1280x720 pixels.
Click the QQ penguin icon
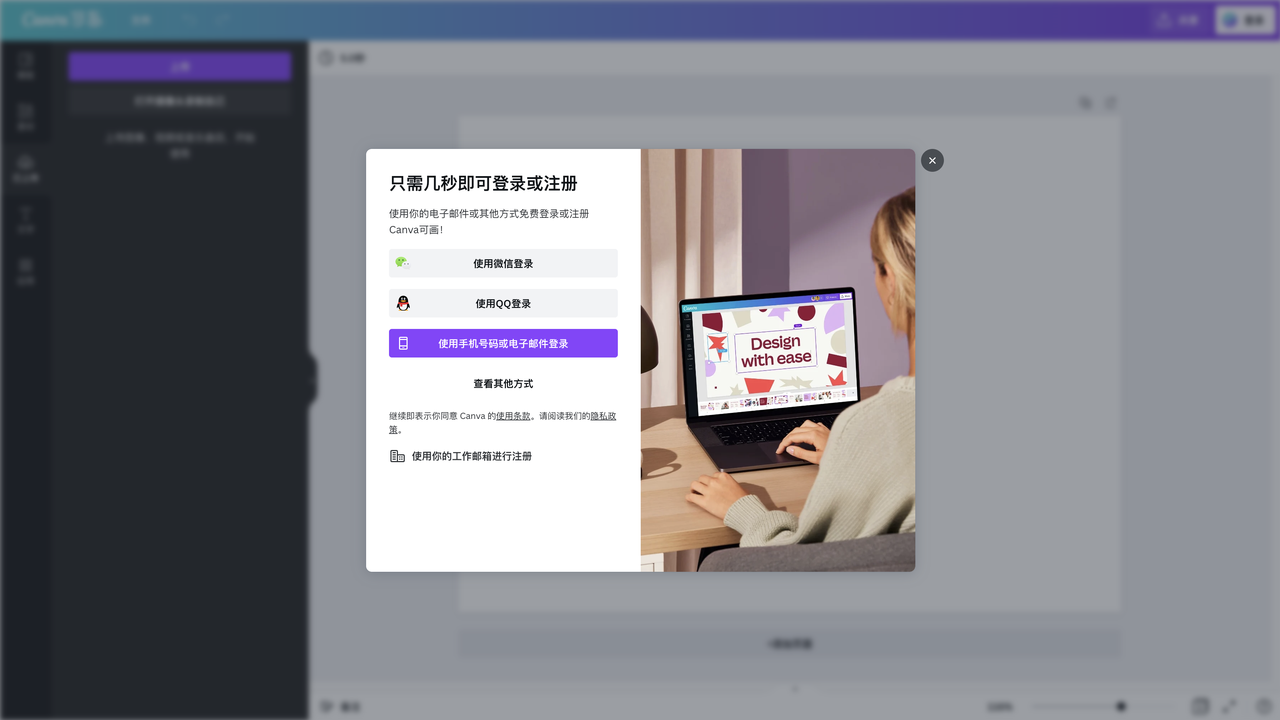click(403, 303)
